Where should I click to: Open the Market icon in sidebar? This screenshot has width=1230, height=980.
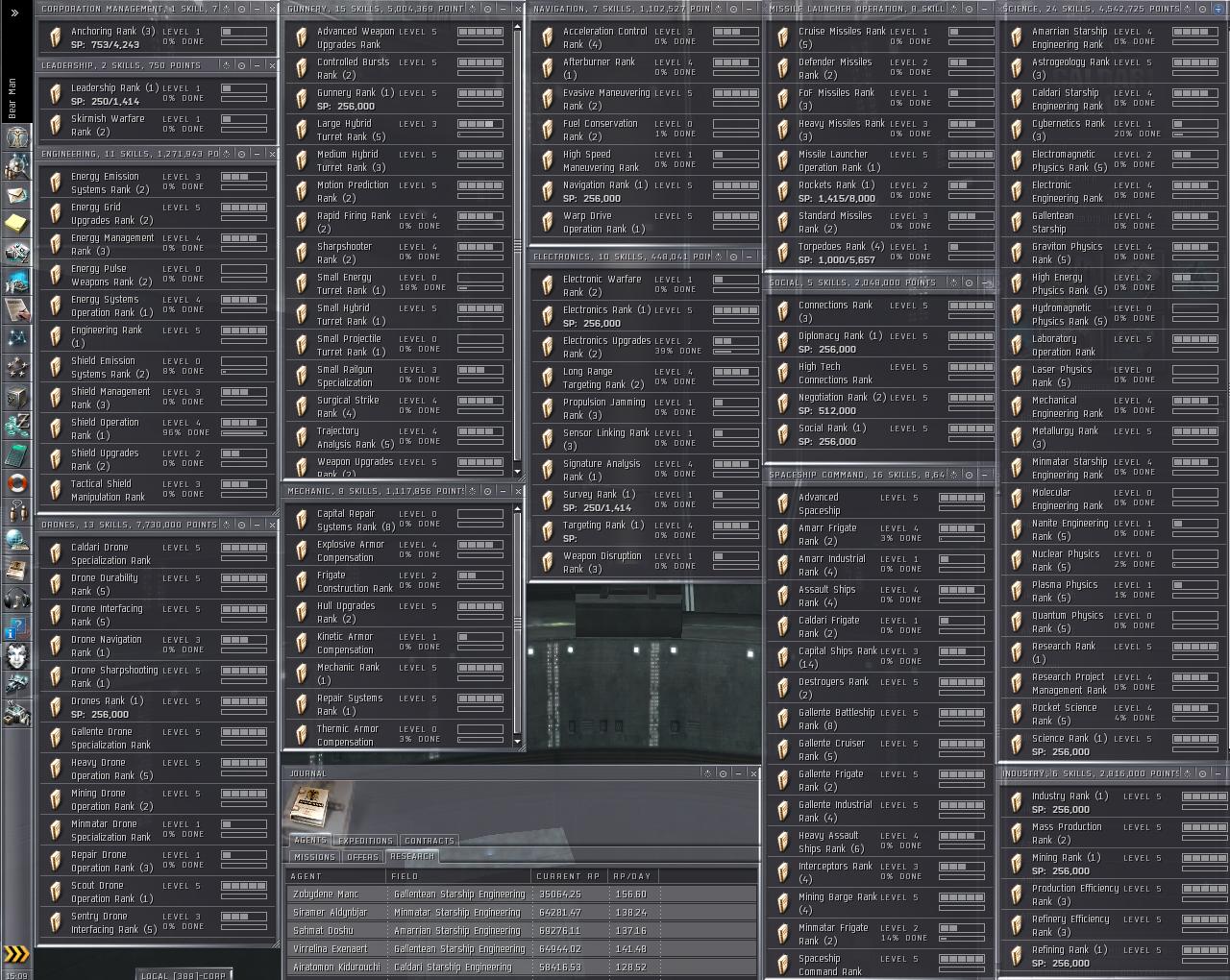pyautogui.click(x=16, y=253)
